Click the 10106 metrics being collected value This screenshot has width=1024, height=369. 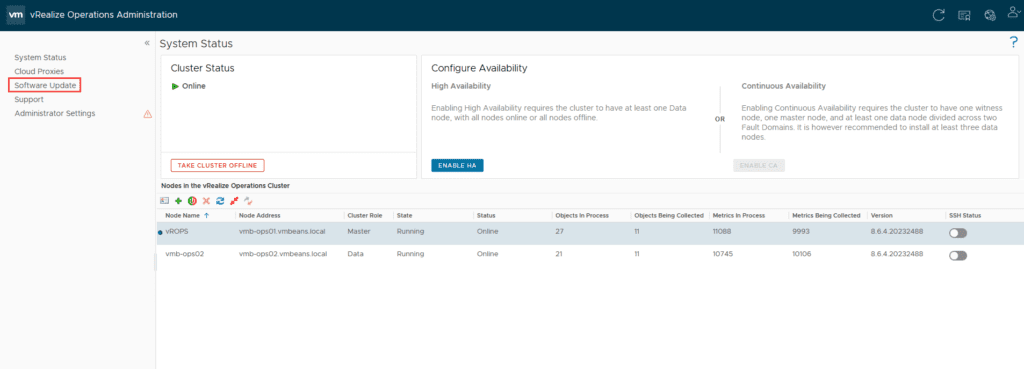click(x=801, y=254)
